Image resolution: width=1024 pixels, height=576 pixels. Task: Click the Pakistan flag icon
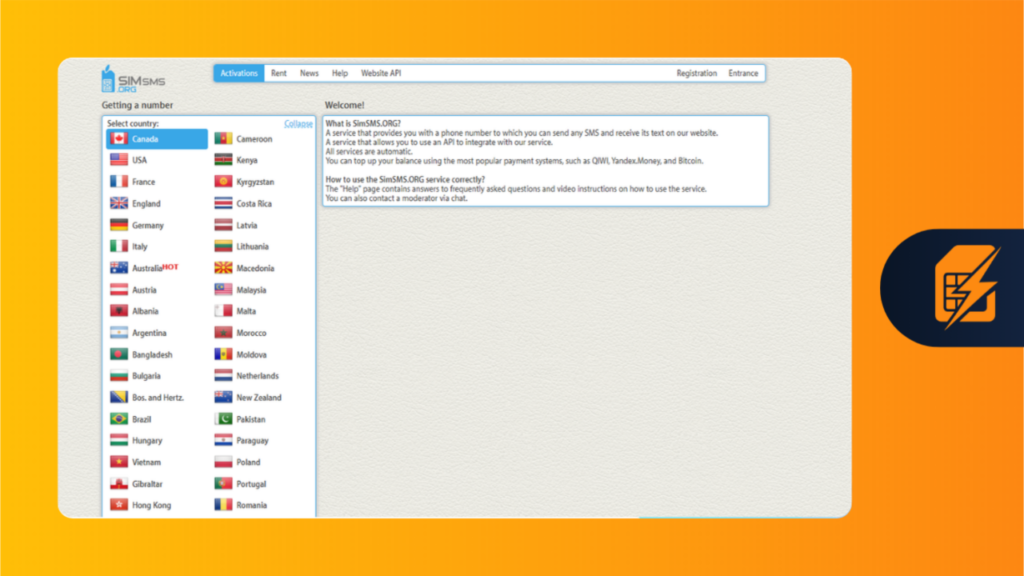(x=223, y=419)
